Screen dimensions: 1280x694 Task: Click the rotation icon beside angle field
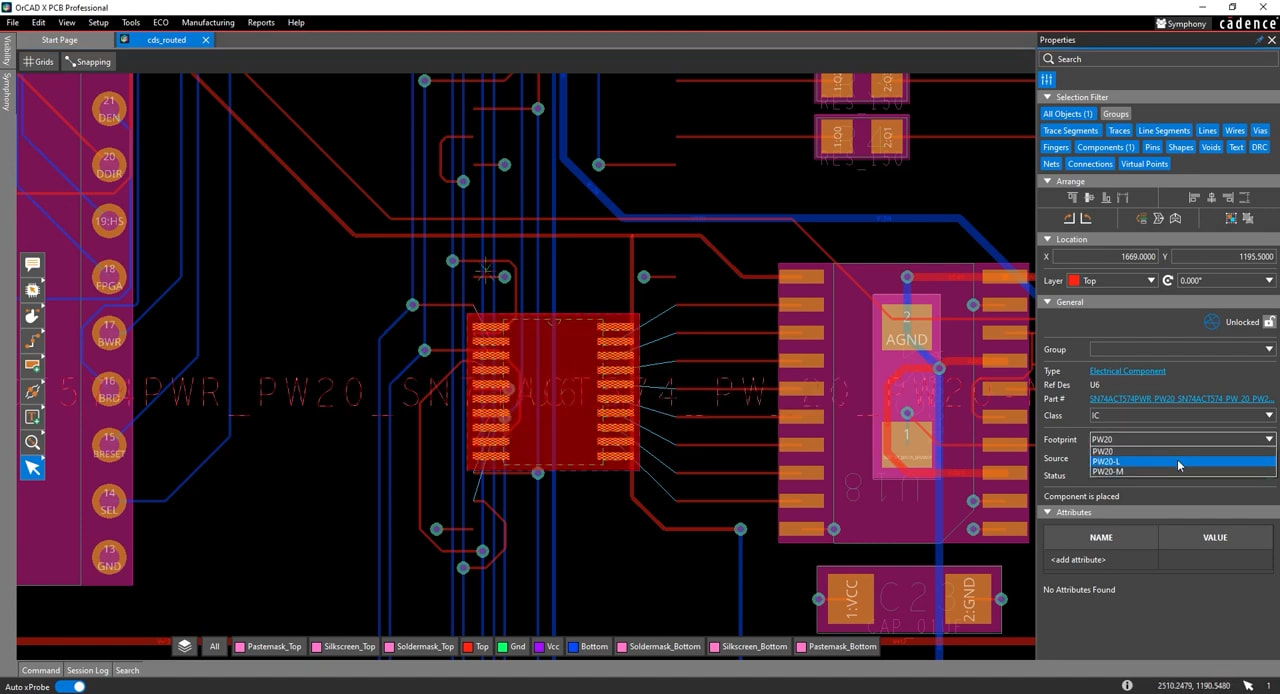point(1167,281)
